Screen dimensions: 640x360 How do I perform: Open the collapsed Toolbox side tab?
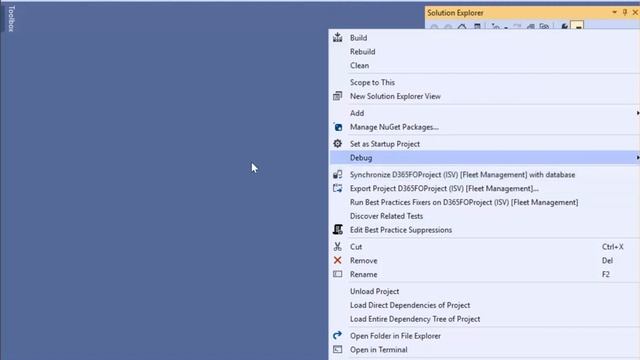click(x=11, y=18)
